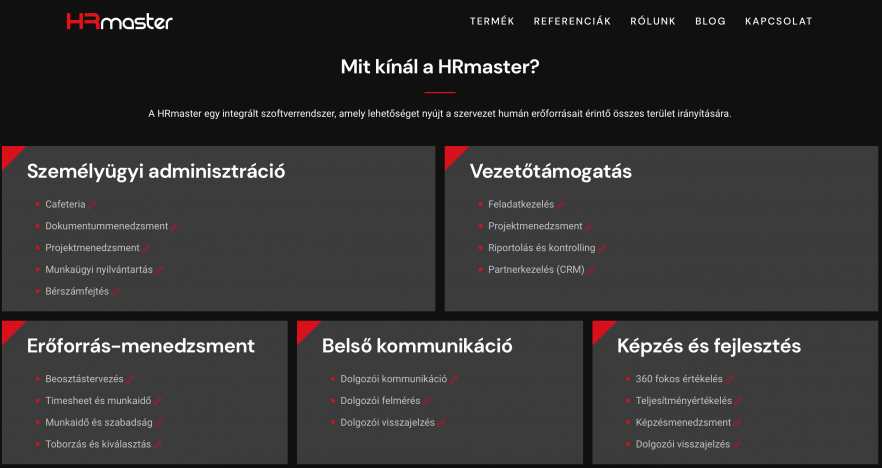Open the Beosztástervezés text link
The width and height of the screenshot is (882, 468).
[x=84, y=379]
